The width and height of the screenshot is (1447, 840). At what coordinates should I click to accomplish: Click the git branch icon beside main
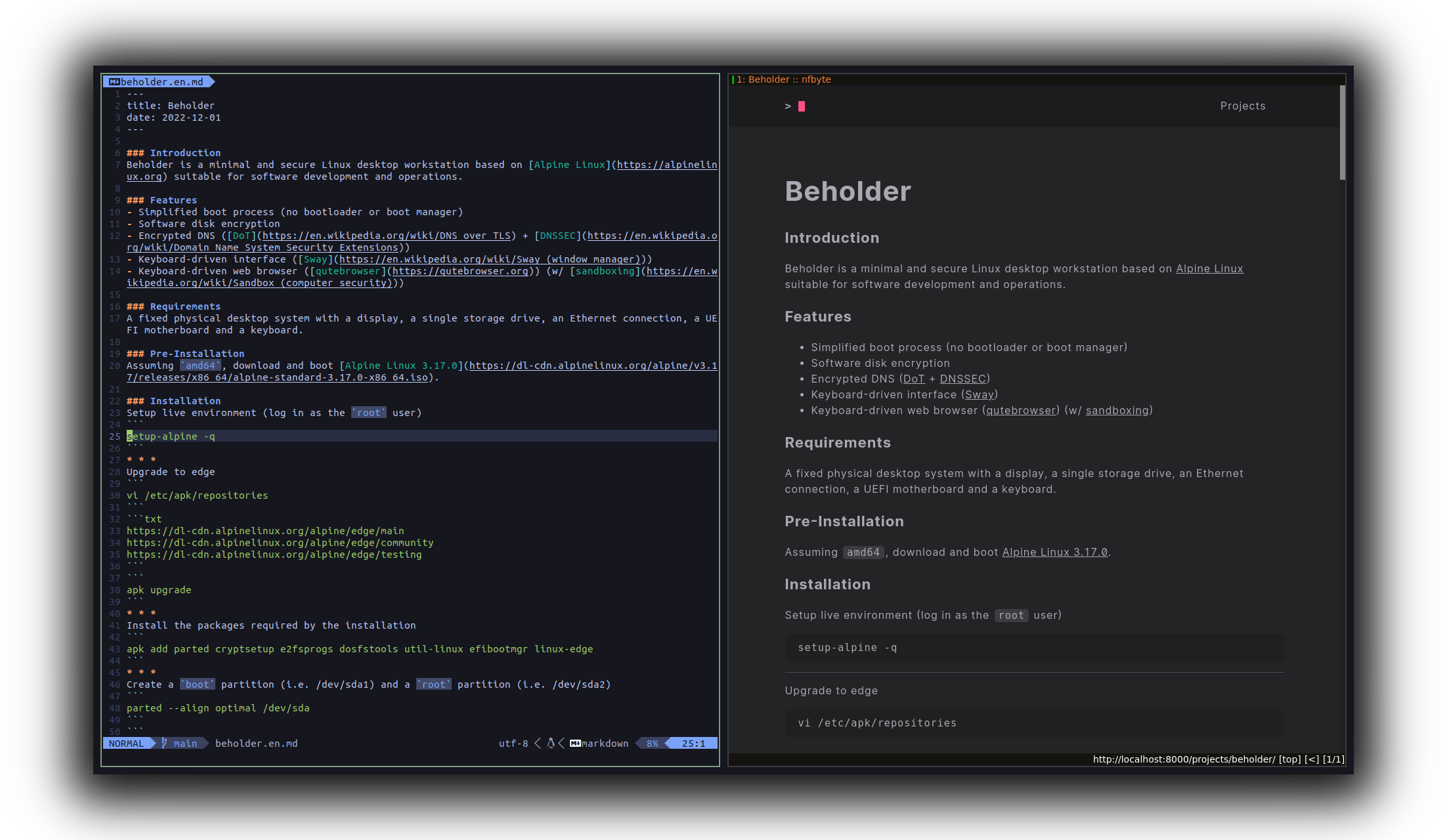pyautogui.click(x=165, y=743)
